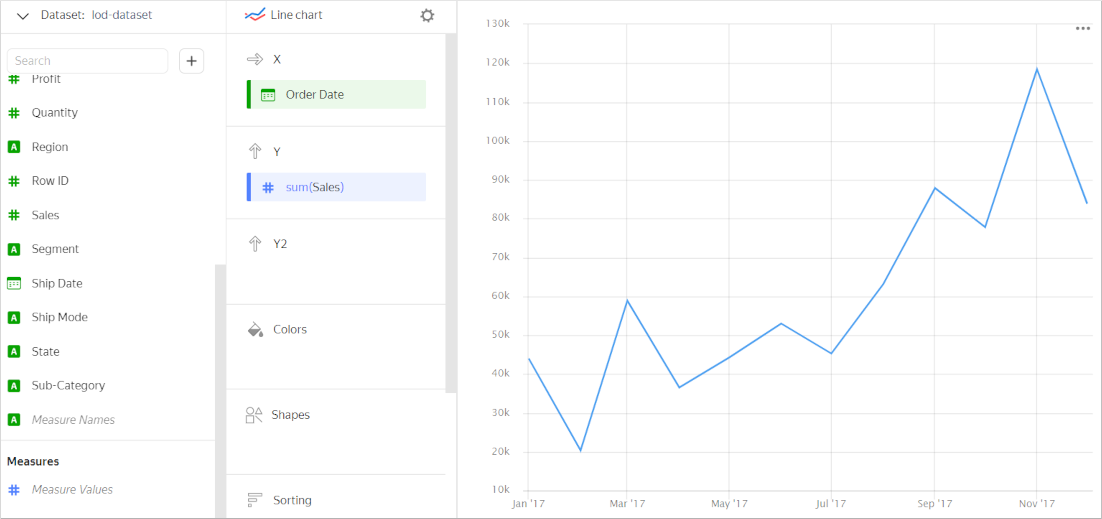Click the Sorting section icon
This screenshot has width=1102, height=519.
click(254, 500)
